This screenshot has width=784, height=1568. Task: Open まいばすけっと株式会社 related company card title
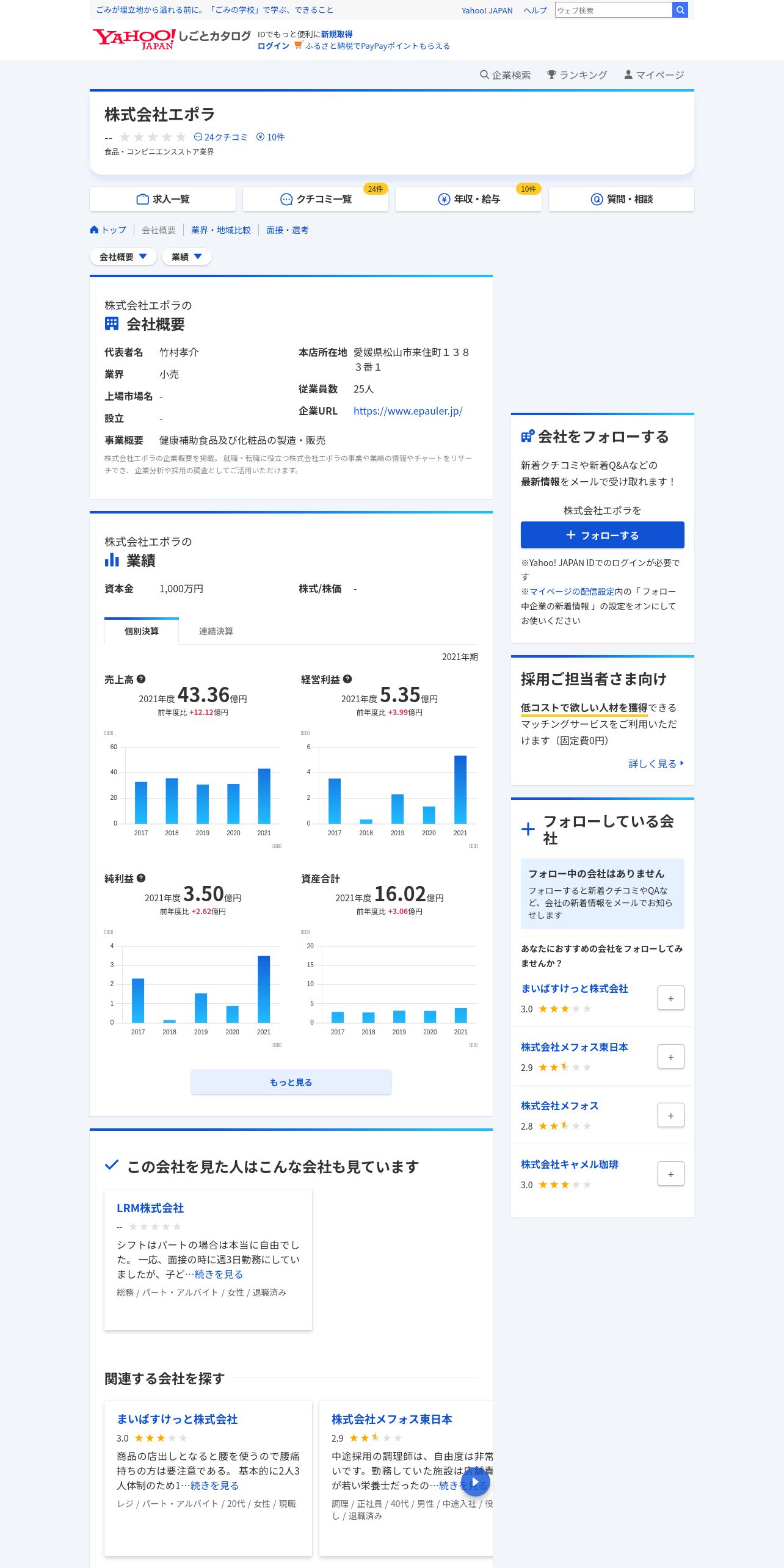(x=177, y=1419)
